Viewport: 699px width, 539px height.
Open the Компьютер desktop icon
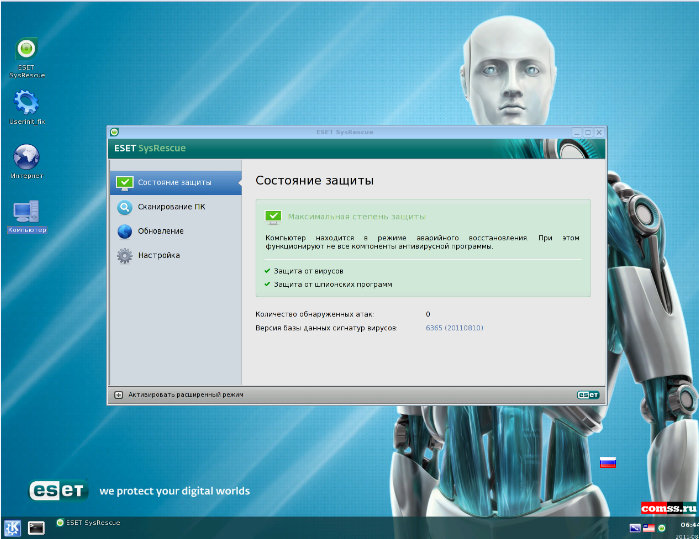[26, 216]
